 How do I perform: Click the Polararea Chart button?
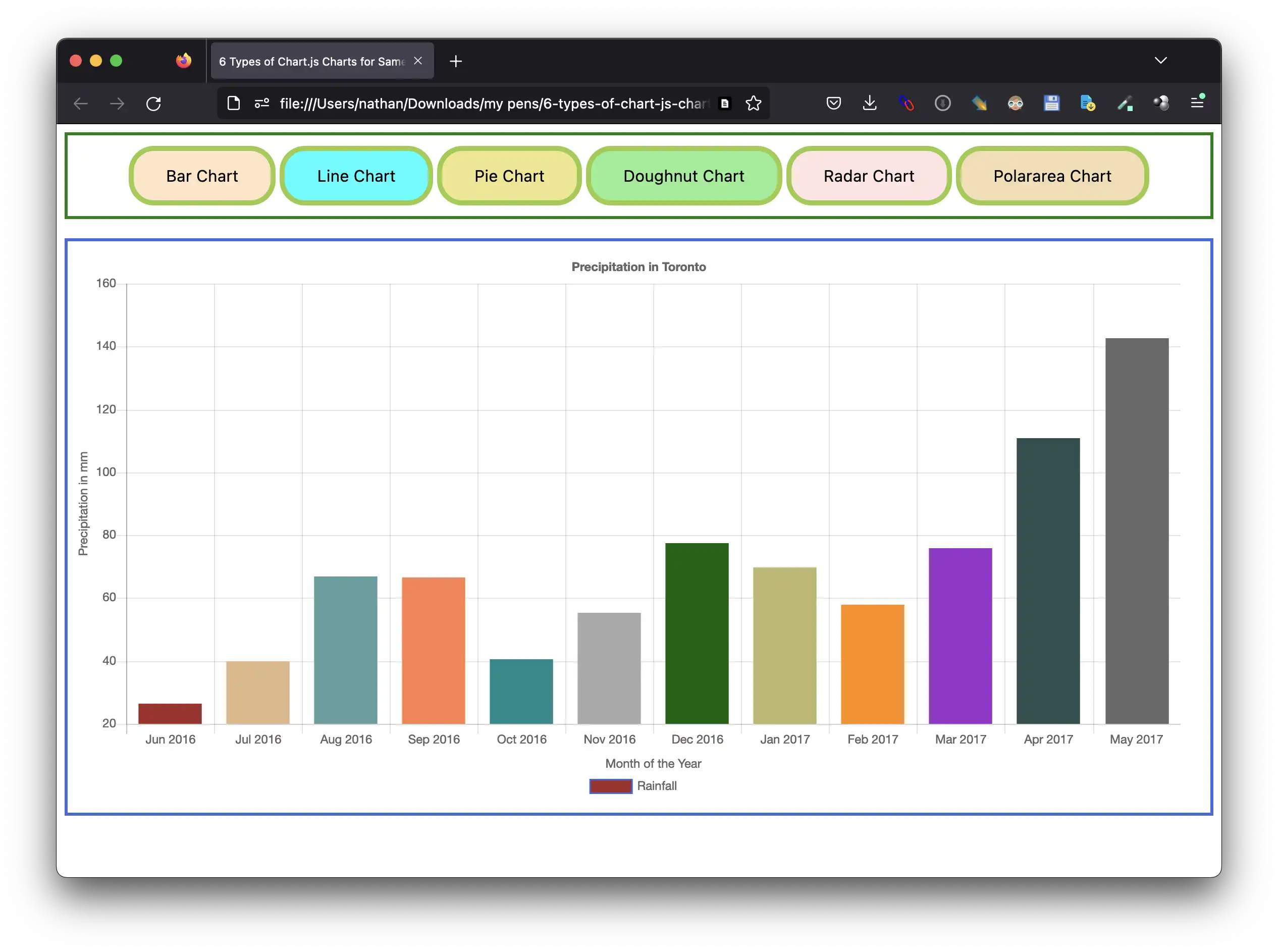pyautogui.click(x=1052, y=175)
